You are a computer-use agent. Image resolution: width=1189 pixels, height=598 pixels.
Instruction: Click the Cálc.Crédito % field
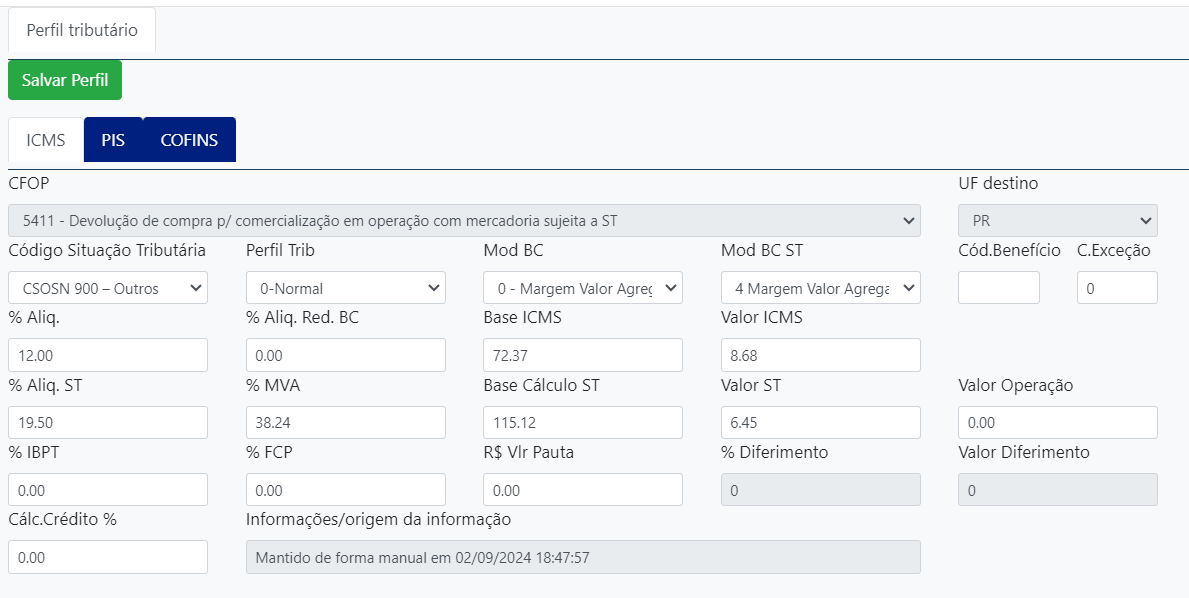click(108, 557)
